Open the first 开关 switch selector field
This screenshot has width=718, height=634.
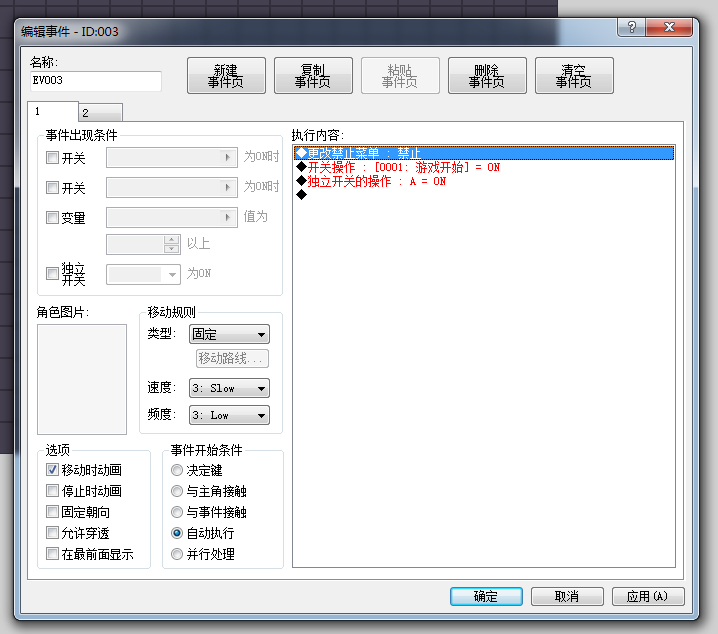click(172, 157)
